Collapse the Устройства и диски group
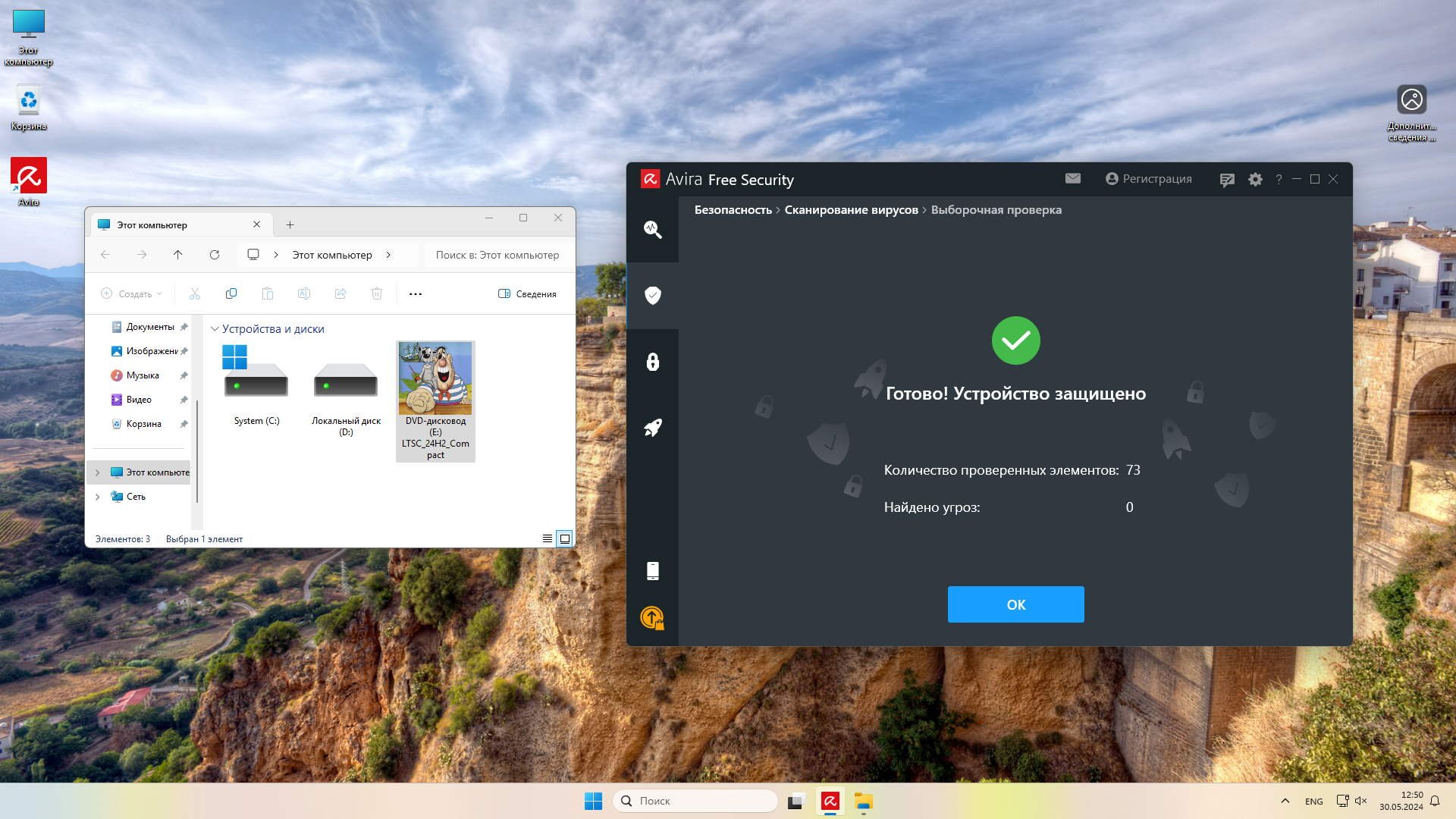1456x819 pixels. [x=215, y=329]
